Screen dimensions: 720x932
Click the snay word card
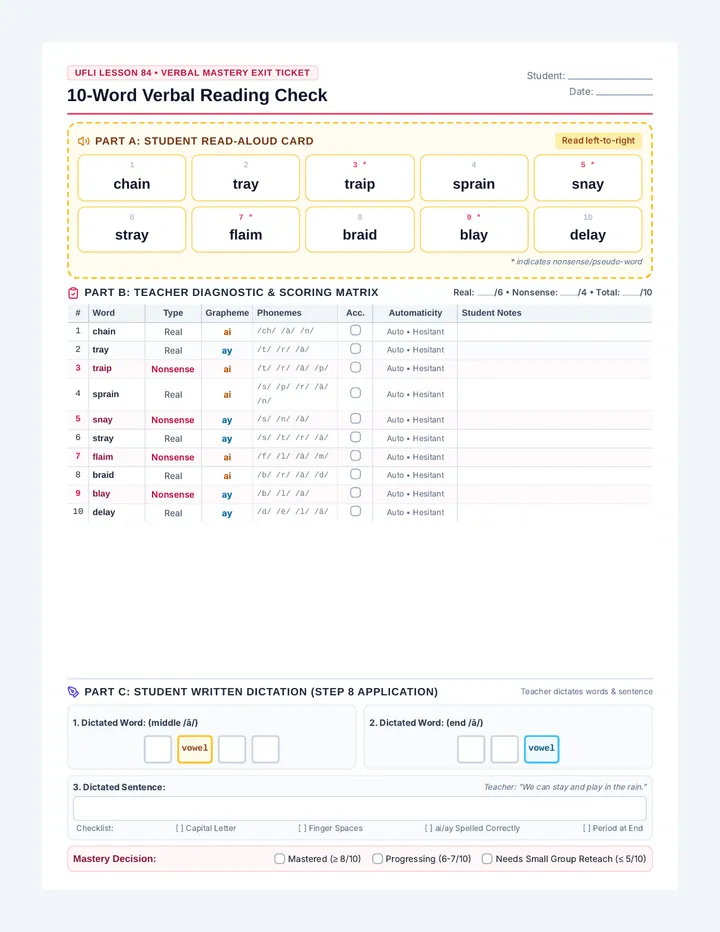(588, 178)
